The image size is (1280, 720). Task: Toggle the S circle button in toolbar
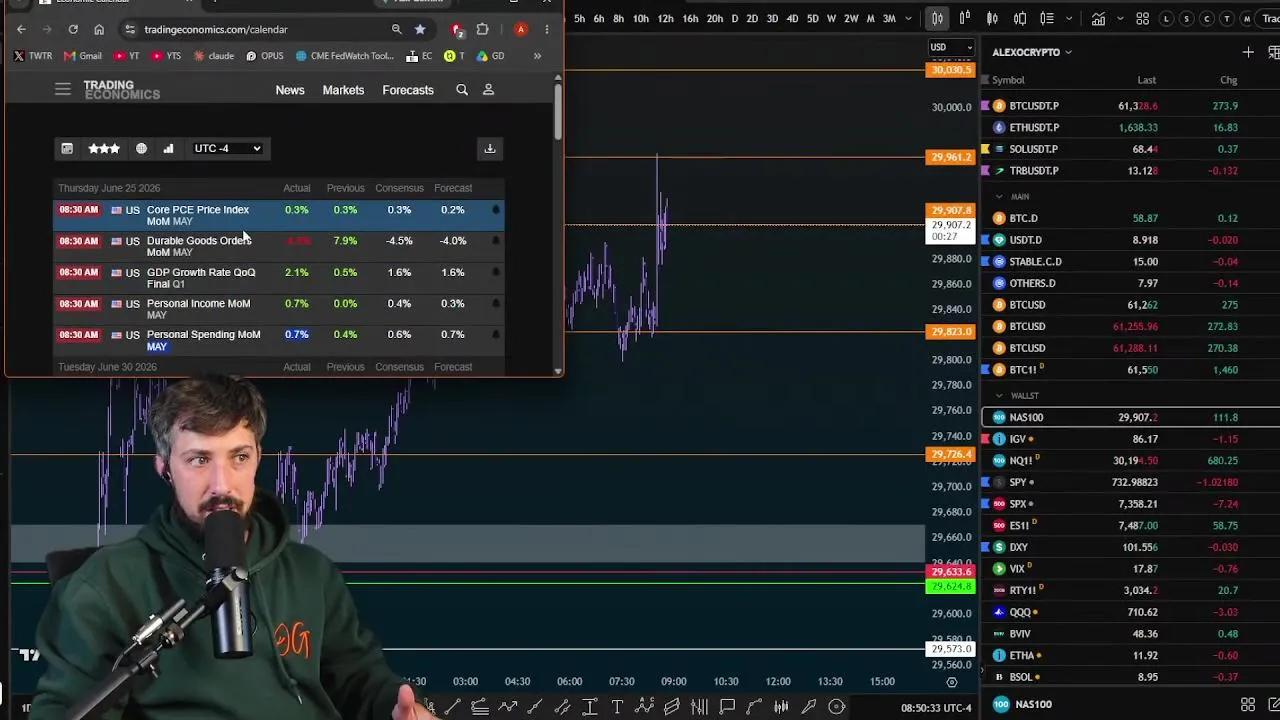click(1187, 18)
